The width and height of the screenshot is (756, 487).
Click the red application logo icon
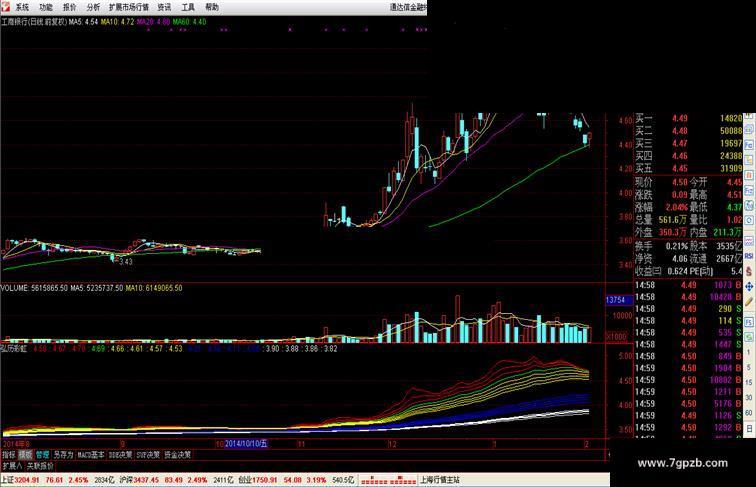[5, 7]
